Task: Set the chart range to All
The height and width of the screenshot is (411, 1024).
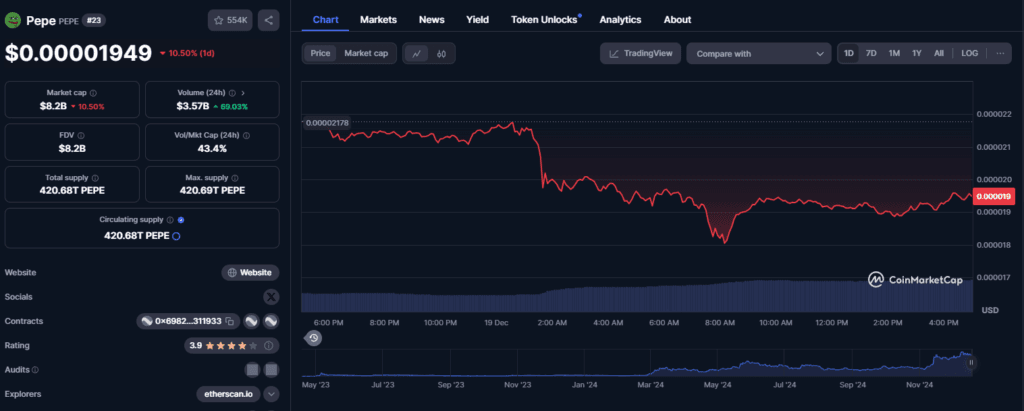Action: (938, 54)
